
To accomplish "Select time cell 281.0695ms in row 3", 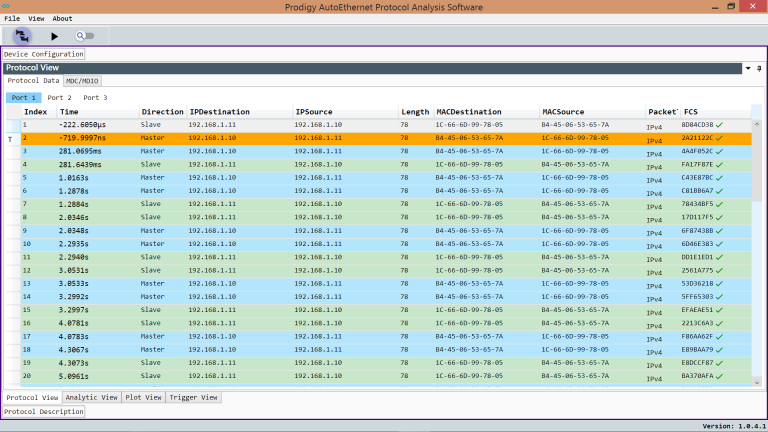I will pos(80,151).
